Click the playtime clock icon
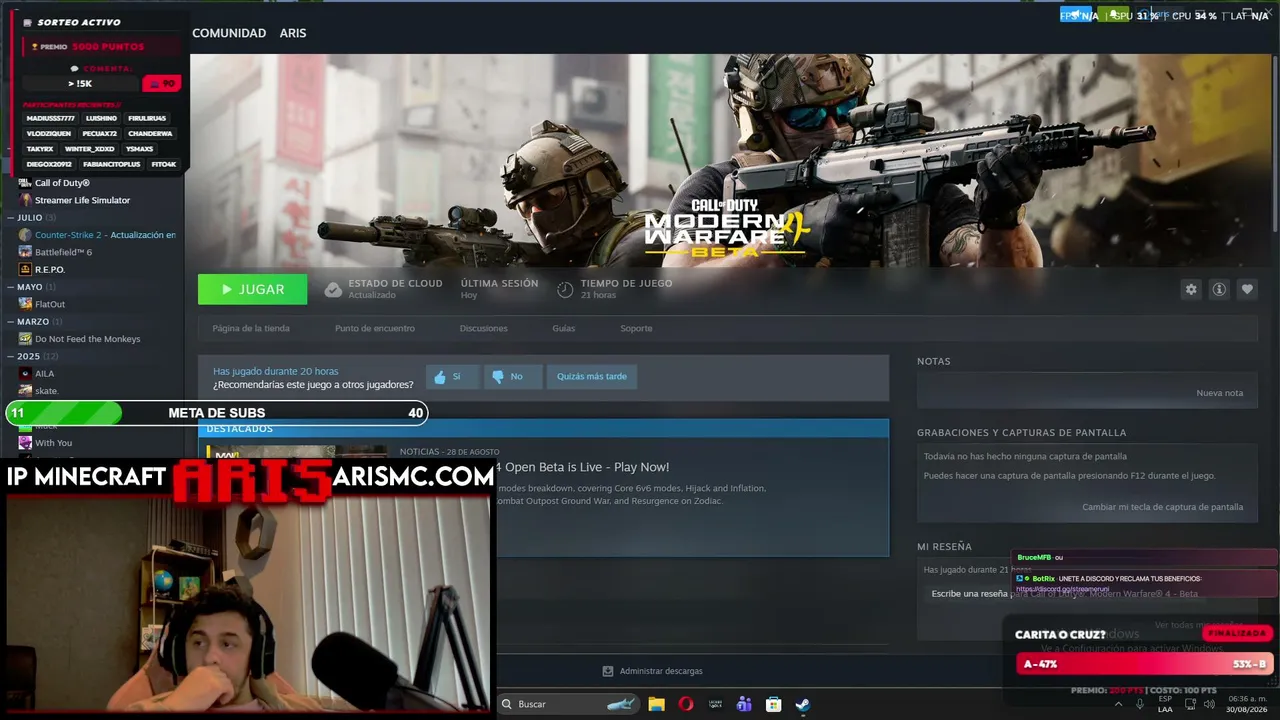The width and height of the screenshot is (1280, 720). (x=565, y=290)
